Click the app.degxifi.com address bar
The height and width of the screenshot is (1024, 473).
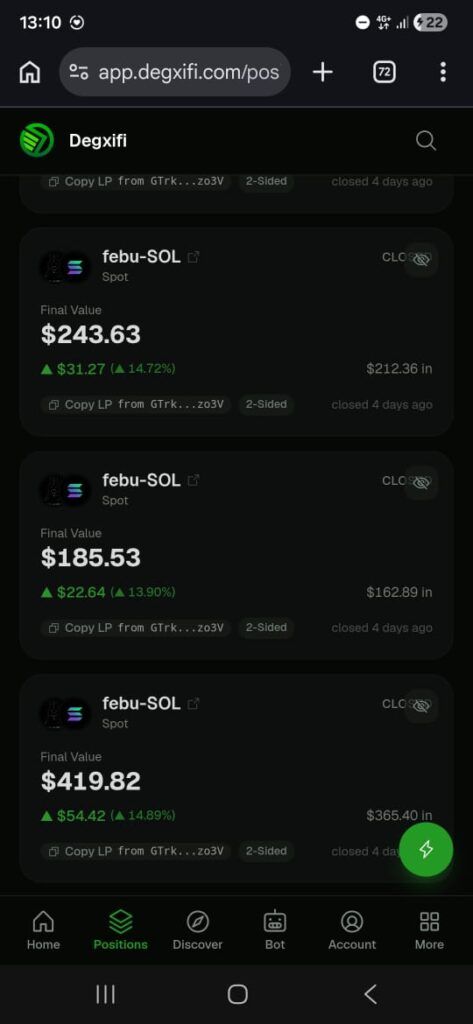click(x=175, y=72)
